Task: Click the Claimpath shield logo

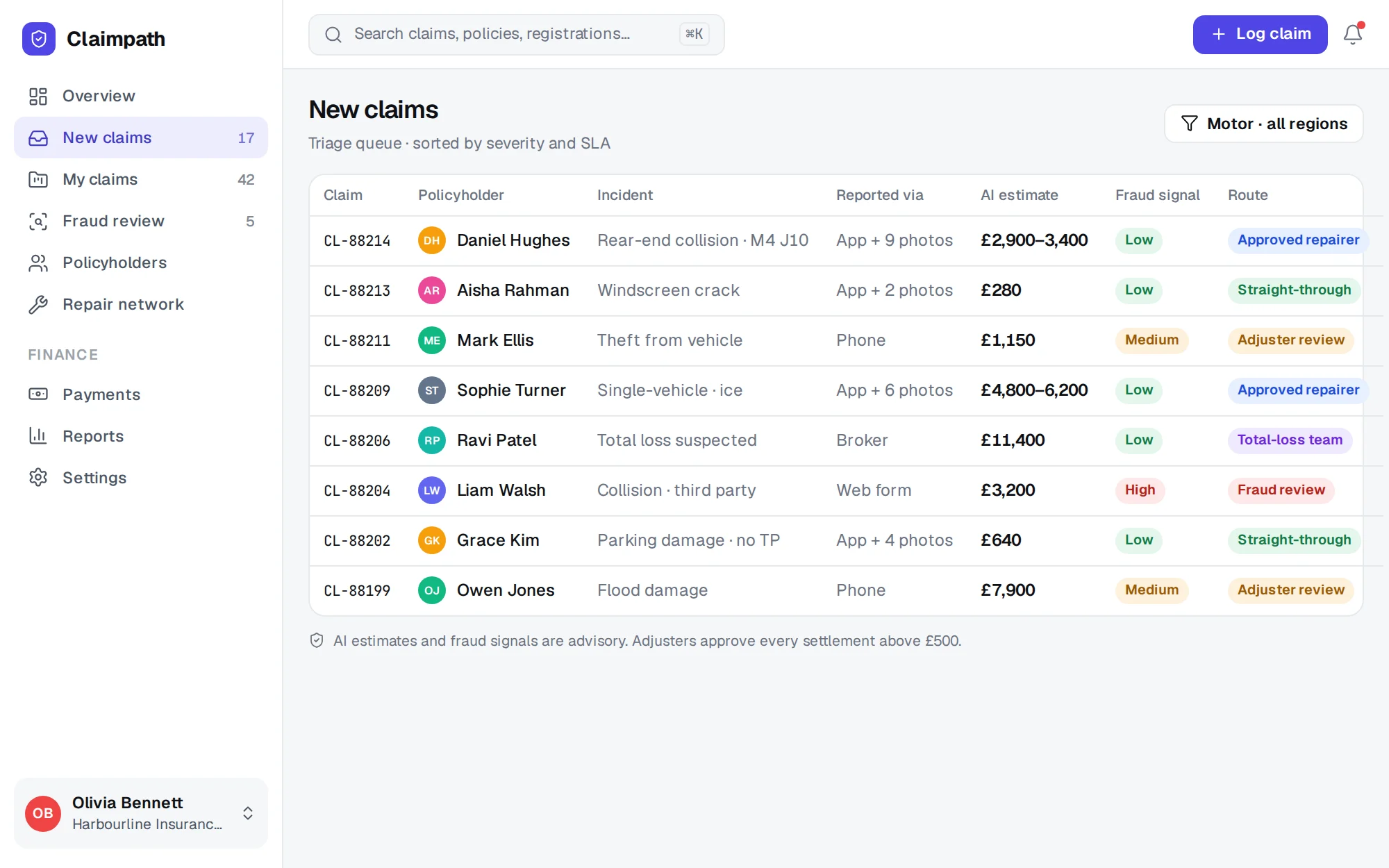Action: click(39, 39)
